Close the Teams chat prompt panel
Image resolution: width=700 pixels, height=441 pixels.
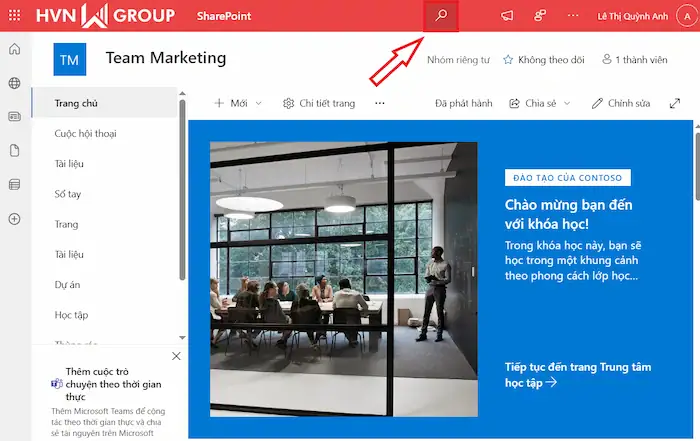pos(177,356)
